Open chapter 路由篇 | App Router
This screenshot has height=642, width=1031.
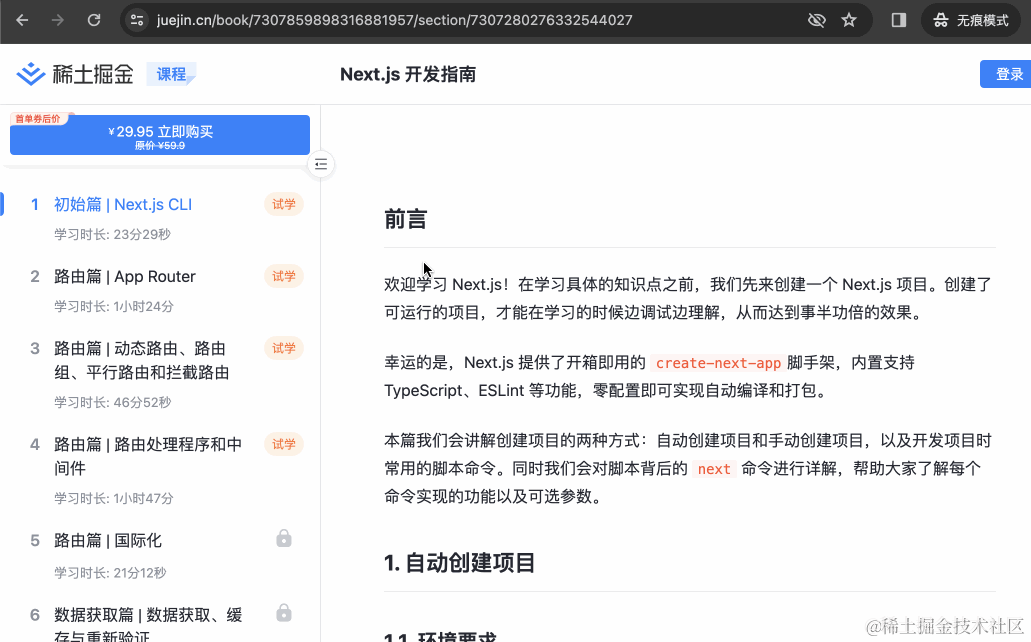[x=125, y=276]
